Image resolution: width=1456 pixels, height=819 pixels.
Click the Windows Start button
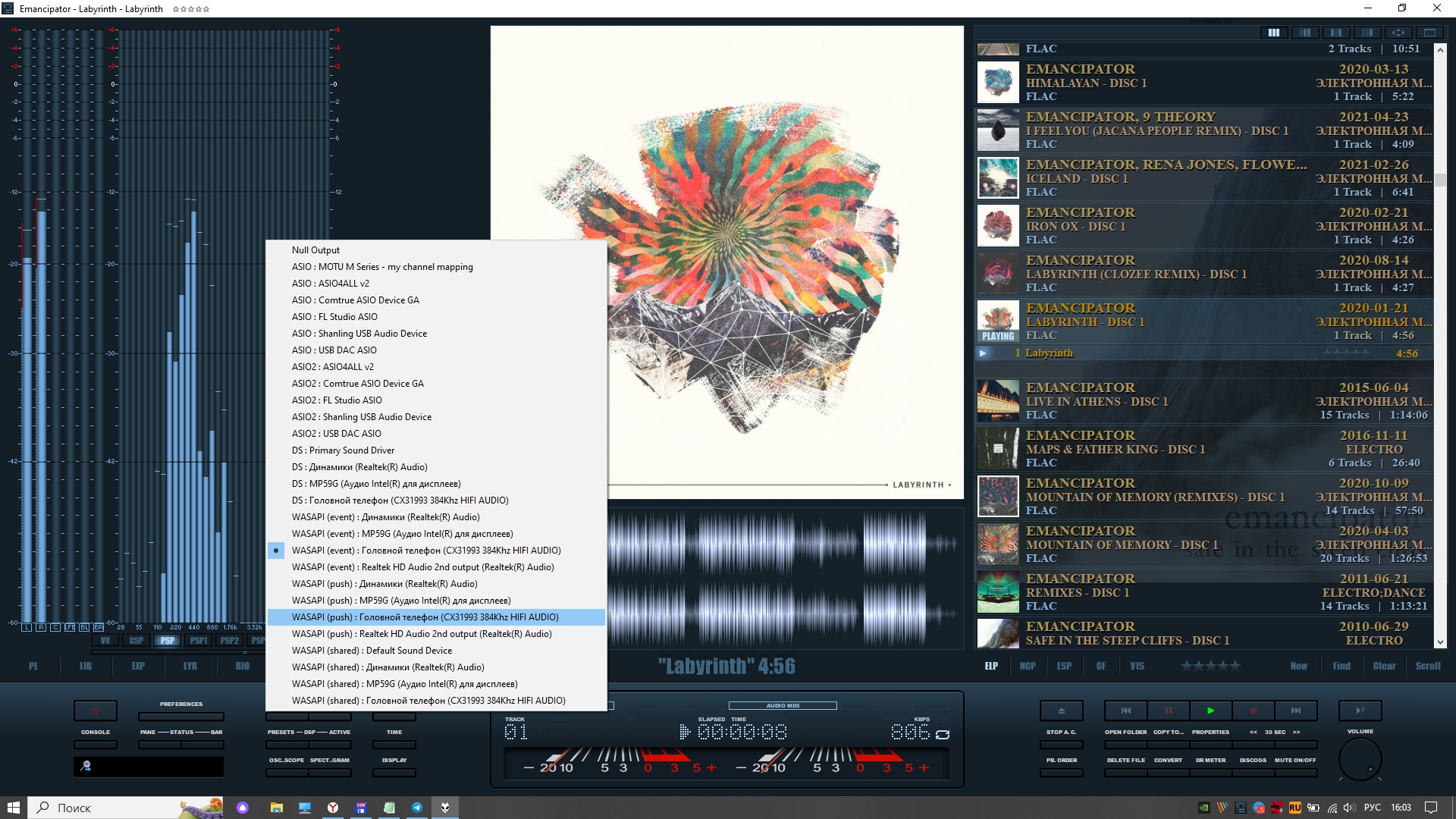[13, 808]
